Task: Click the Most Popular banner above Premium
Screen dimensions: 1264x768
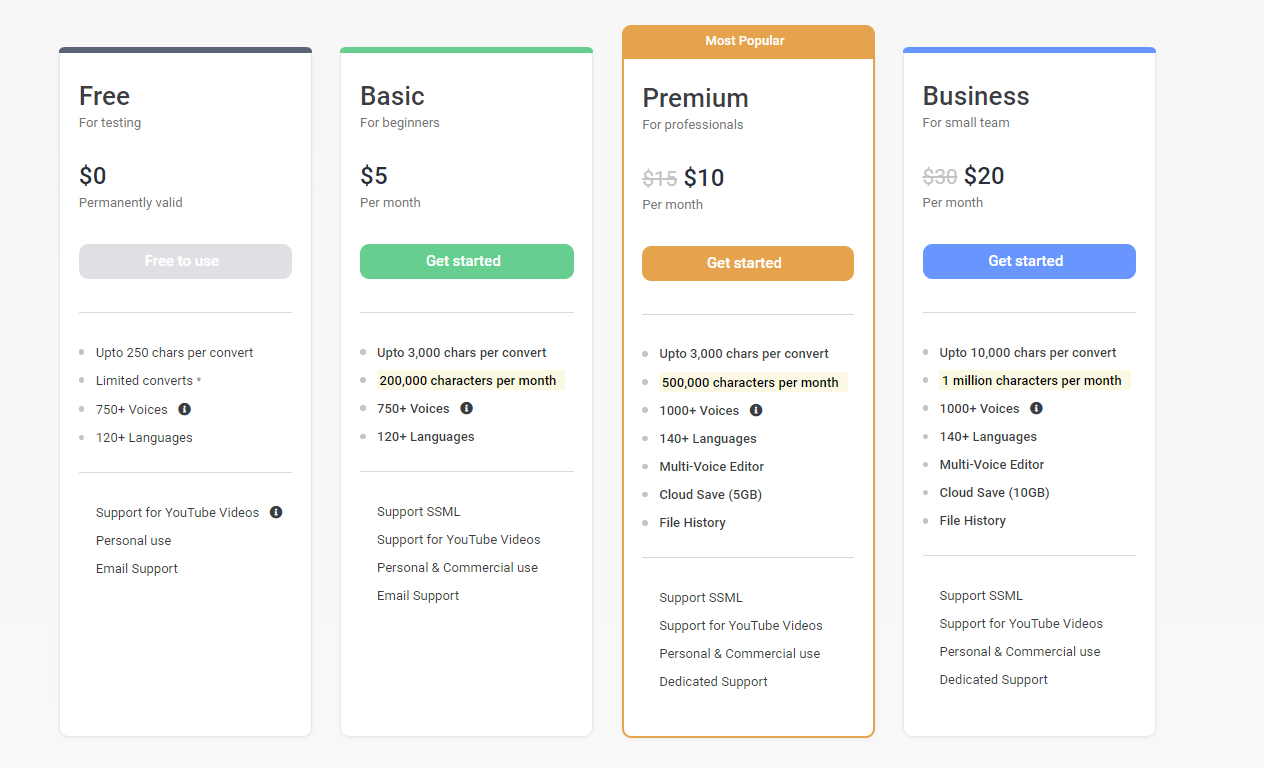Action: point(747,41)
